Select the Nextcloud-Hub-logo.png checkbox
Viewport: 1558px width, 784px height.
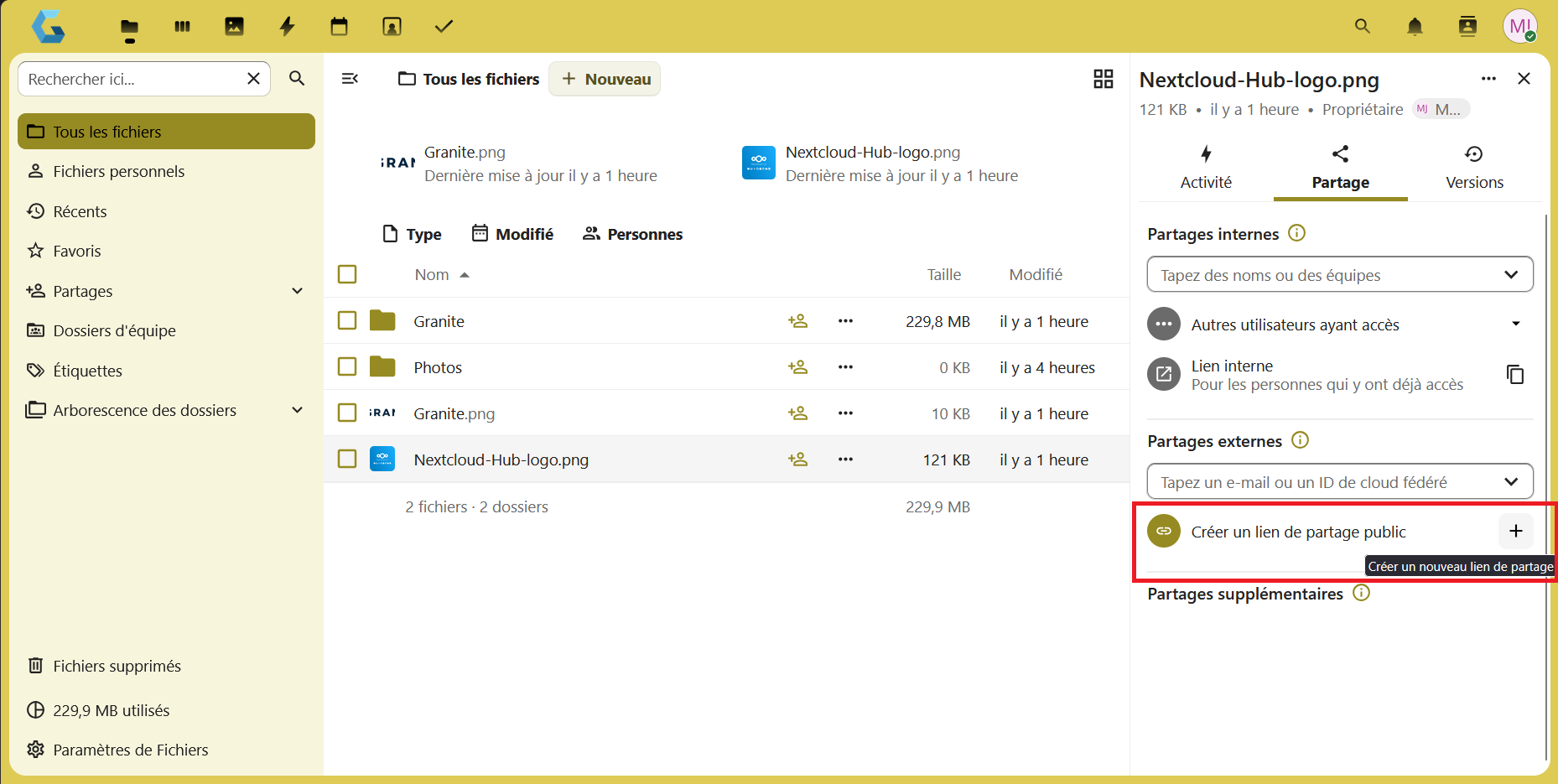(x=347, y=459)
